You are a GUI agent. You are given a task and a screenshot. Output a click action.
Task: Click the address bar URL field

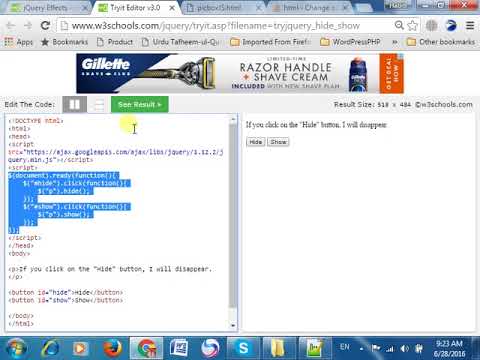click(227, 26)
